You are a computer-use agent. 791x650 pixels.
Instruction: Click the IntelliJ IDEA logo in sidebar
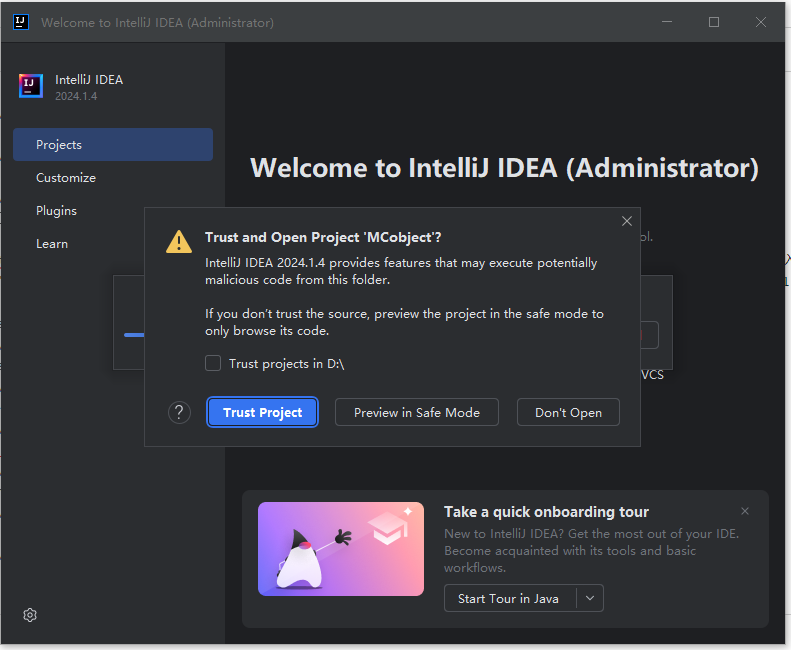[31, 86]
